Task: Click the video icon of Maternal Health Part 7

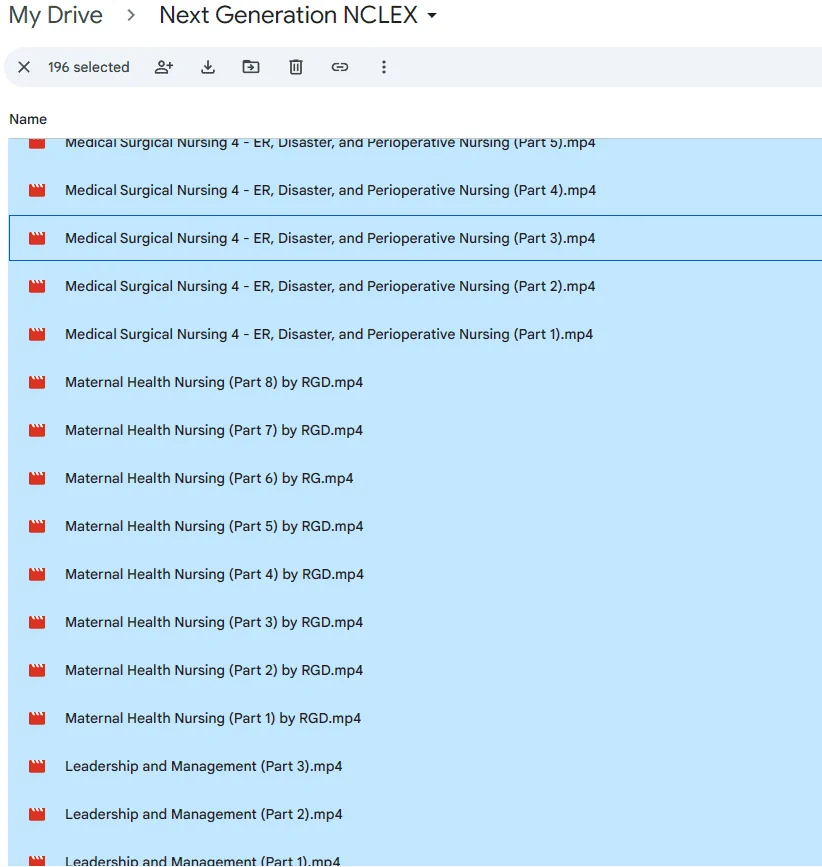Action: pyautogui.click(x=37, y=431)
